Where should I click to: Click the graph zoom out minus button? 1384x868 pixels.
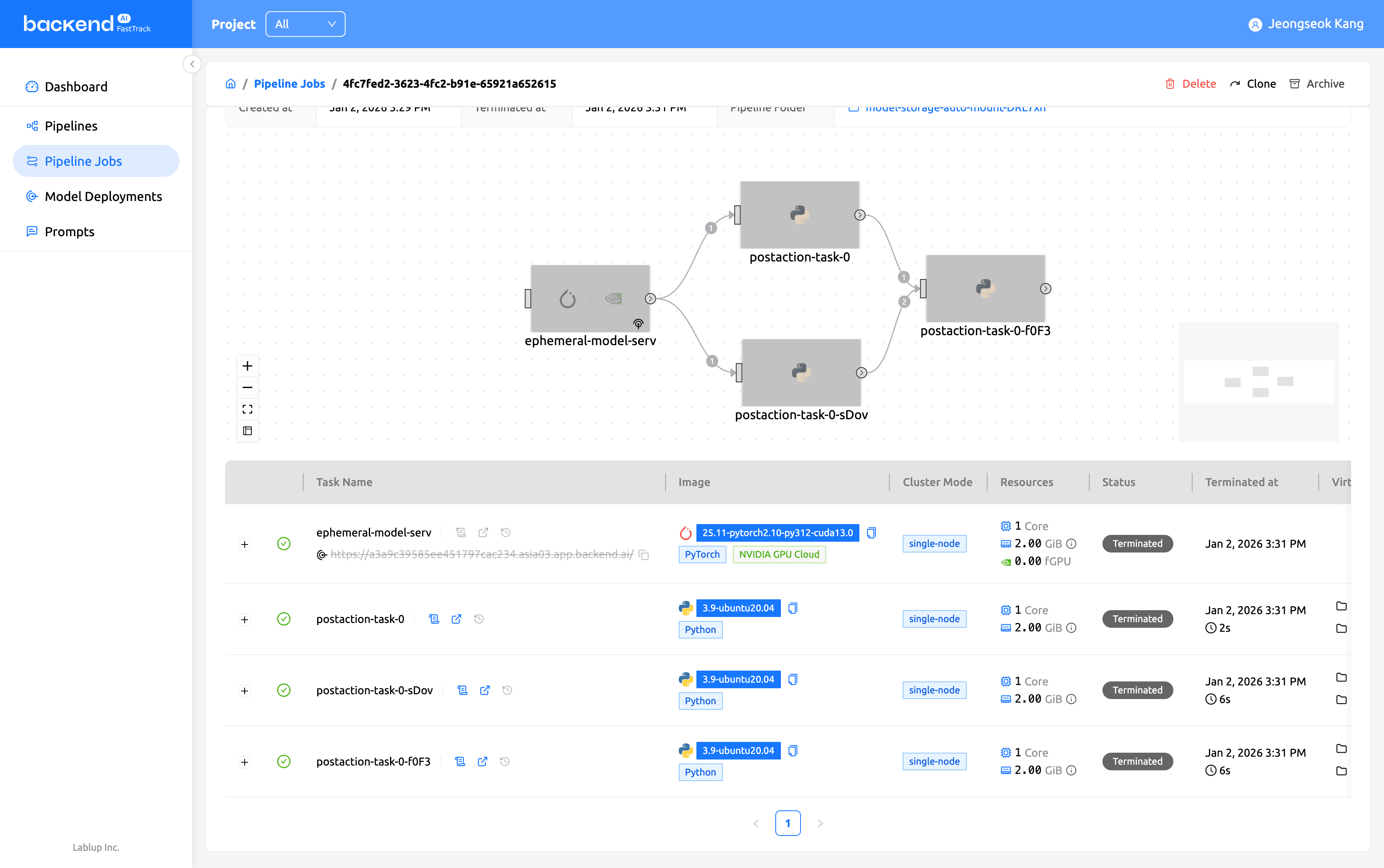[247, 388]
